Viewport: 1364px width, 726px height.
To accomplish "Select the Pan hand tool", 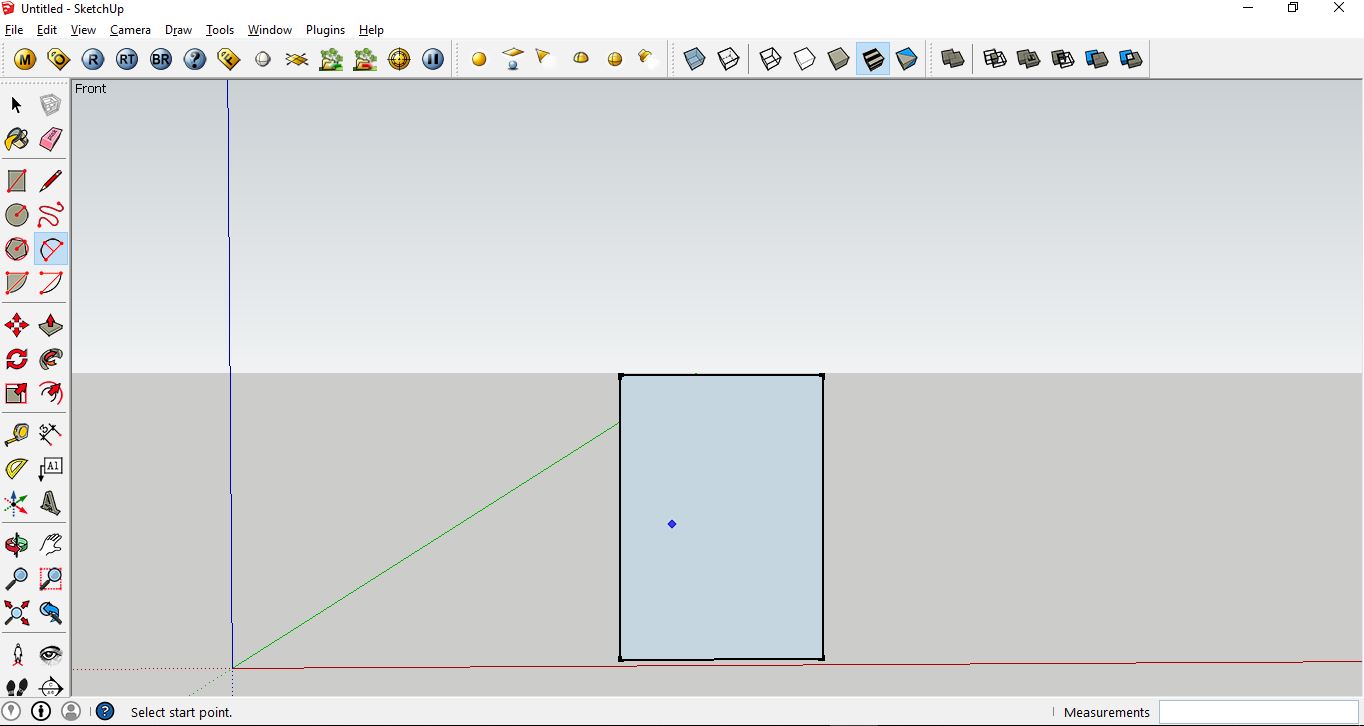I will [50, 544].
